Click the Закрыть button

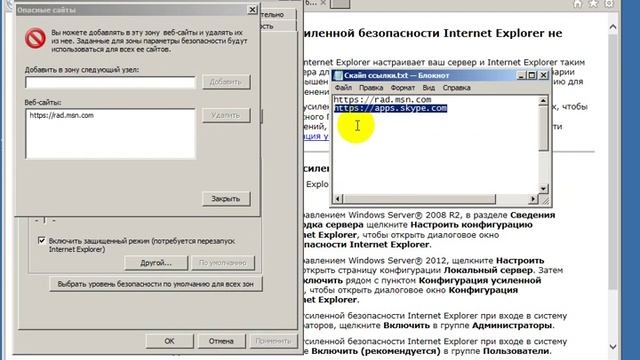pyautogui.click(x=226, y=199)
